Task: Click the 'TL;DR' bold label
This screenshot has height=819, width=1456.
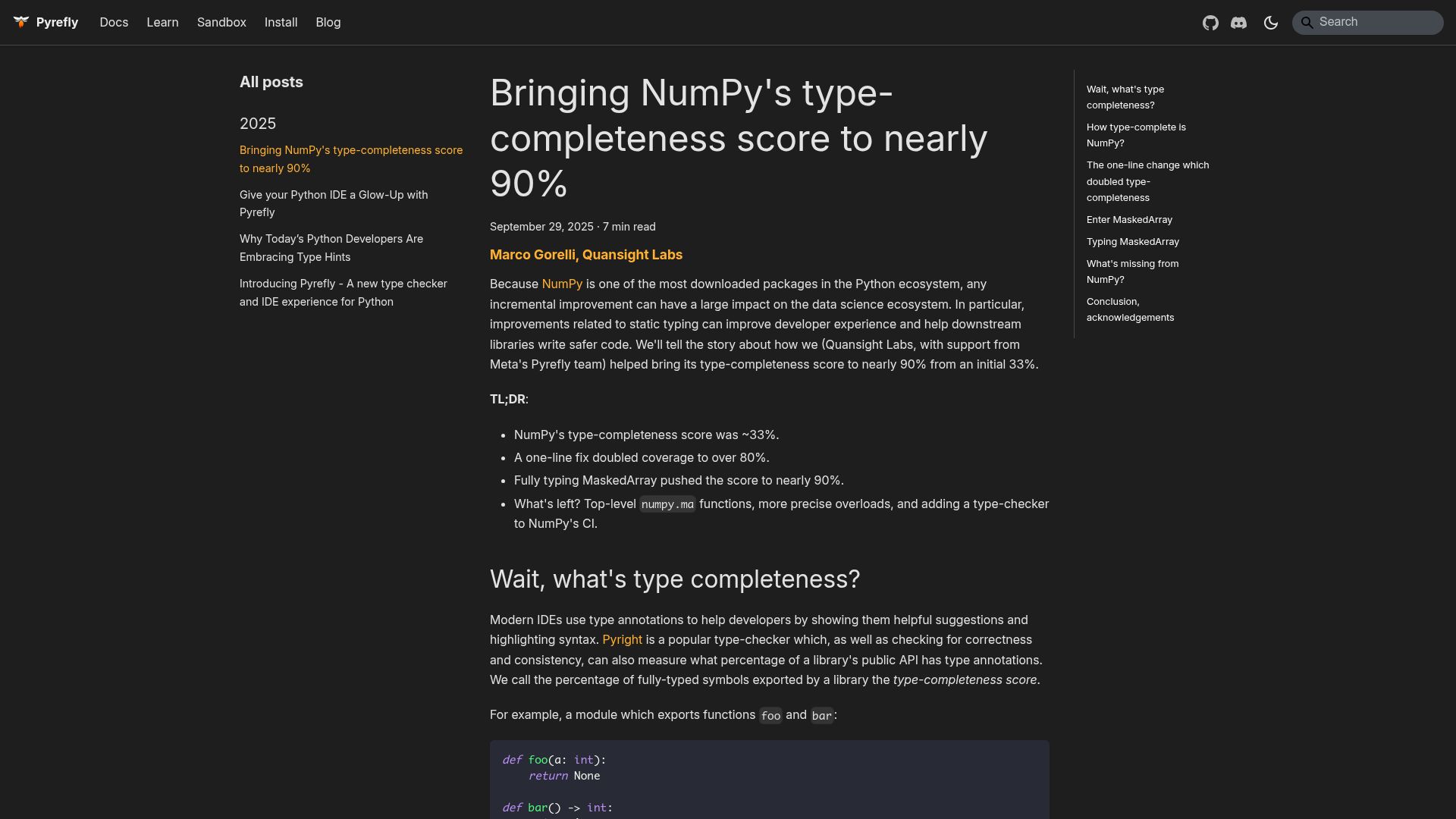Action: 507,400
